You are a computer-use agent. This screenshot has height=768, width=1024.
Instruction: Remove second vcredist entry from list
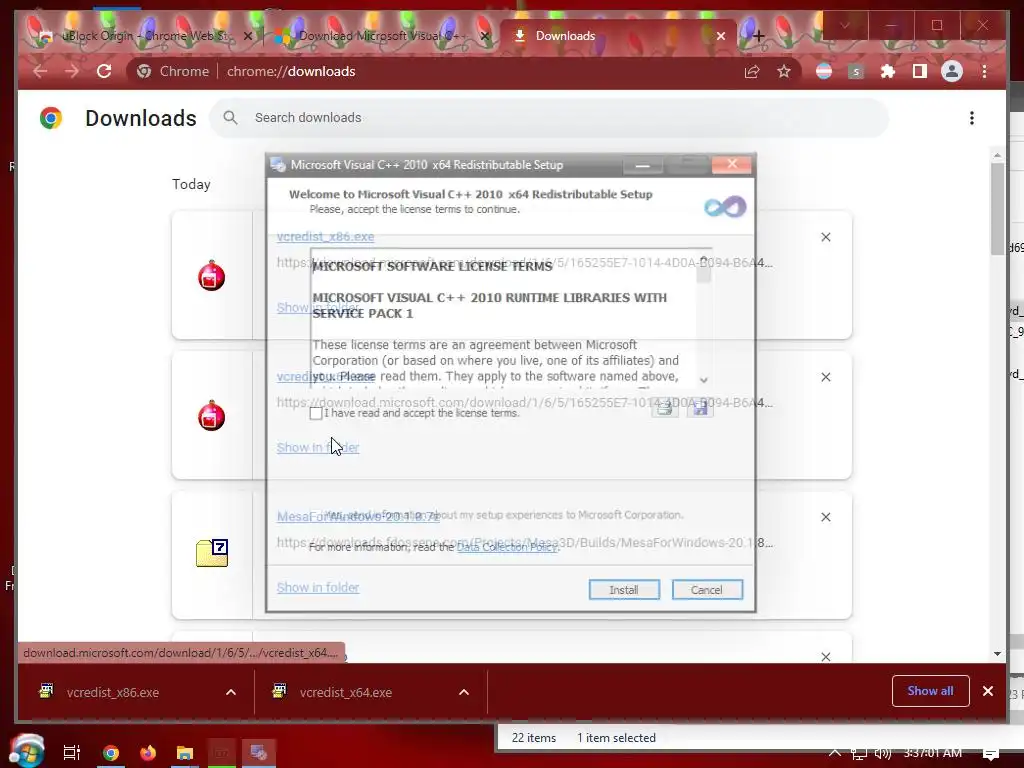(825, 377)
